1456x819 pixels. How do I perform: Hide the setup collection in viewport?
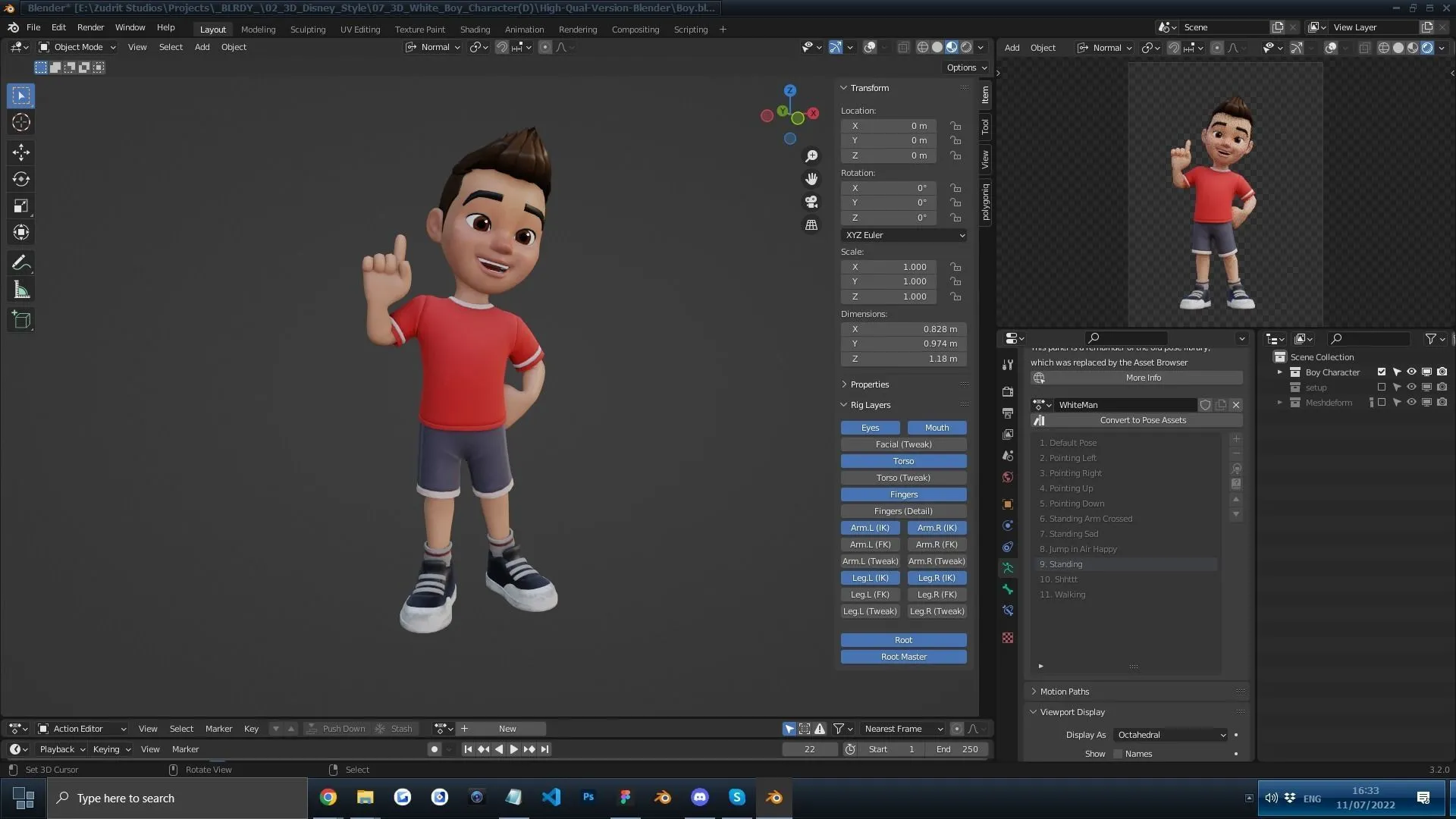1411,387
